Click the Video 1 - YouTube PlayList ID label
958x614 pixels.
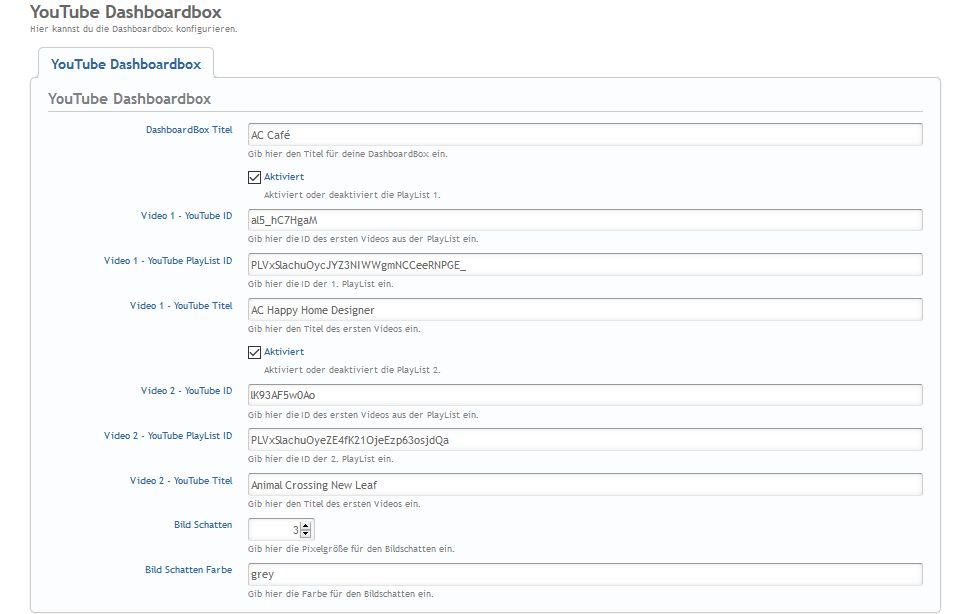[x=168, y=261]
